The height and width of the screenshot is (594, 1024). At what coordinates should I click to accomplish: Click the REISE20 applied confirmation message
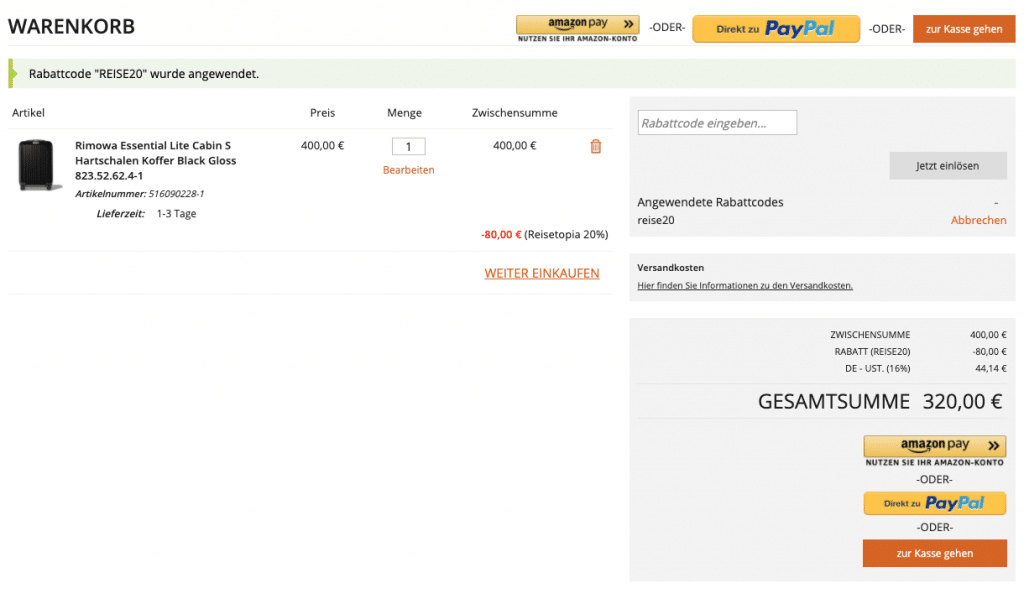click(144, 74)
